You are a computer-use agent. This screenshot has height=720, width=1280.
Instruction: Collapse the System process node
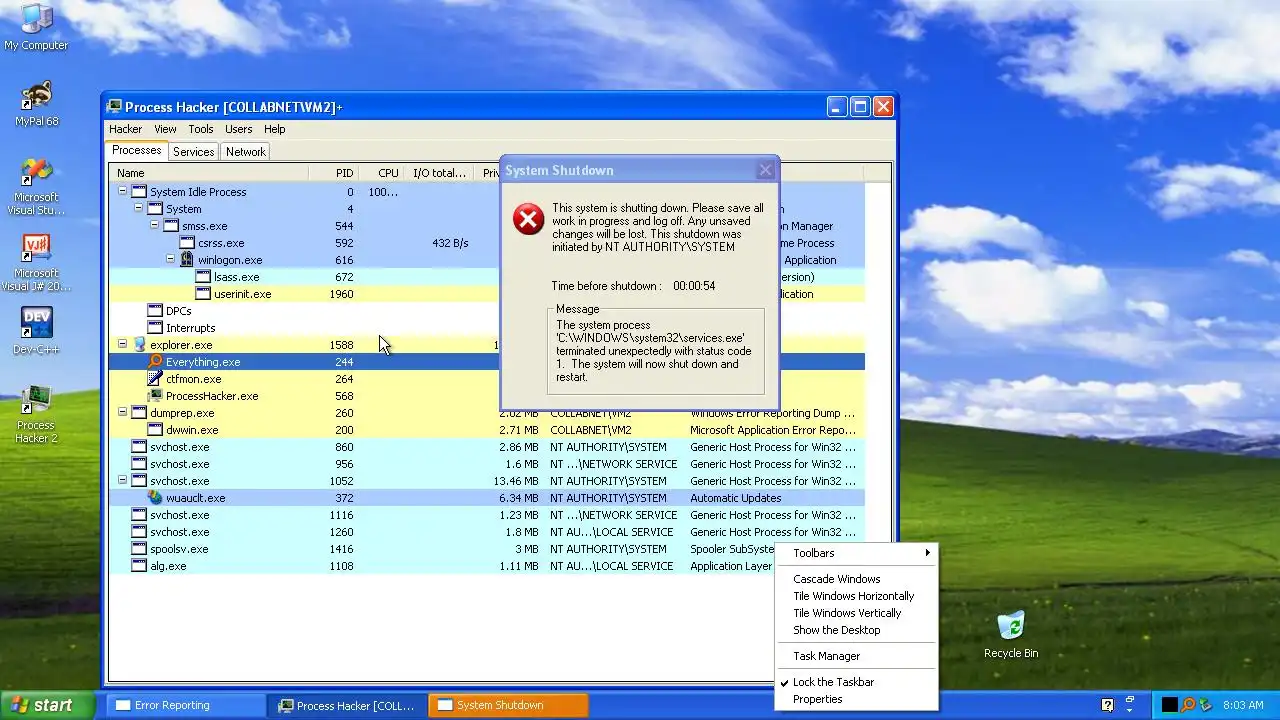tap(139, 208)
